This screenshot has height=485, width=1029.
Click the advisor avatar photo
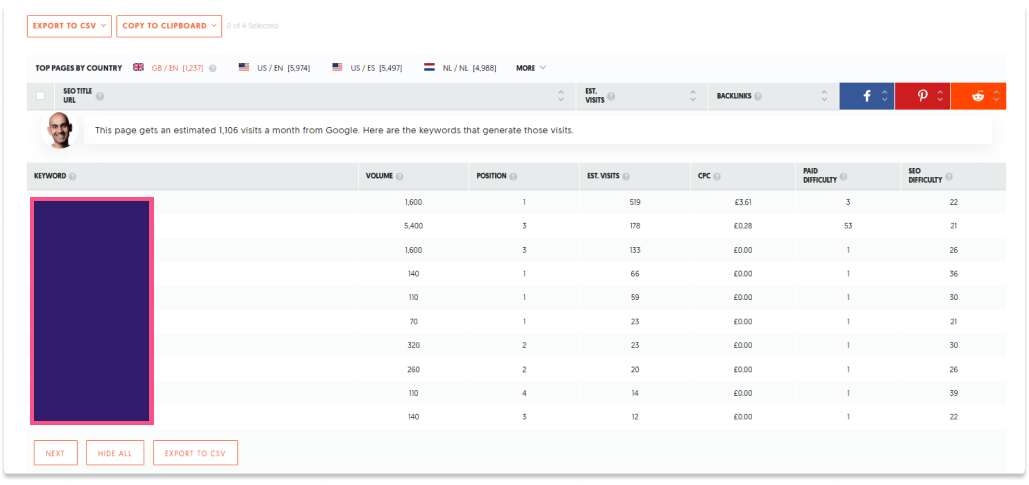coord(60,130)
